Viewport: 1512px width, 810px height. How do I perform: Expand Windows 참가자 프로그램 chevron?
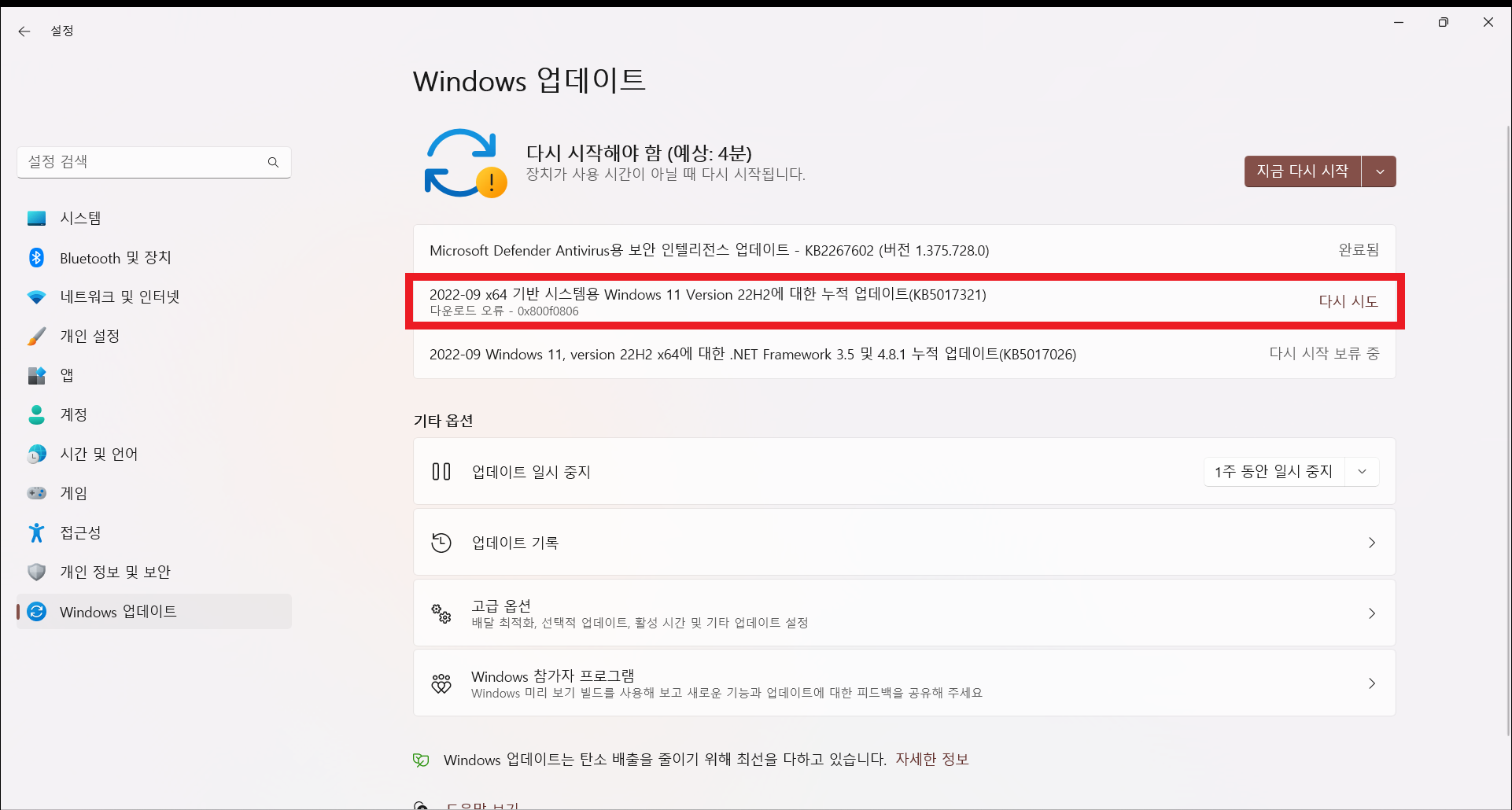[1372, 683]
